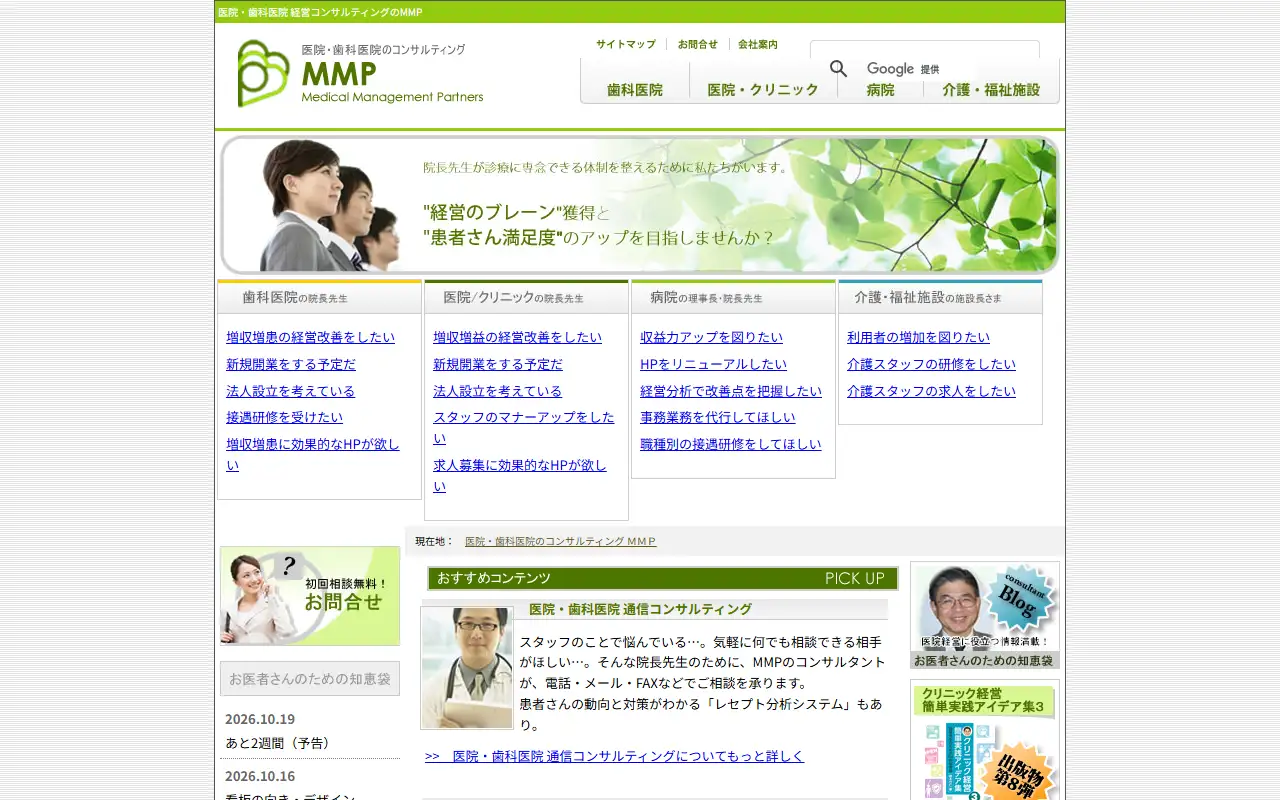Click the Google search magnifier icon
This screenshot has width=1280, height=800.
[838, 69]
